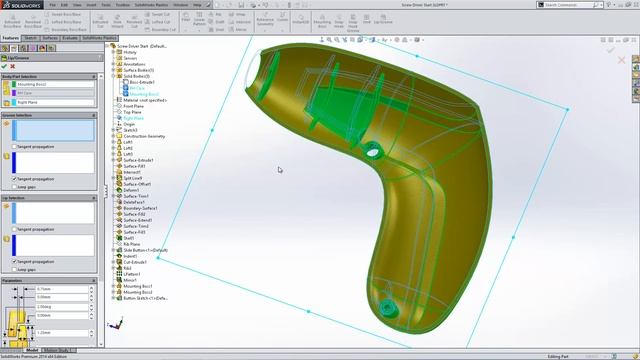Click the Search Commands box

[x=569, y=5]
